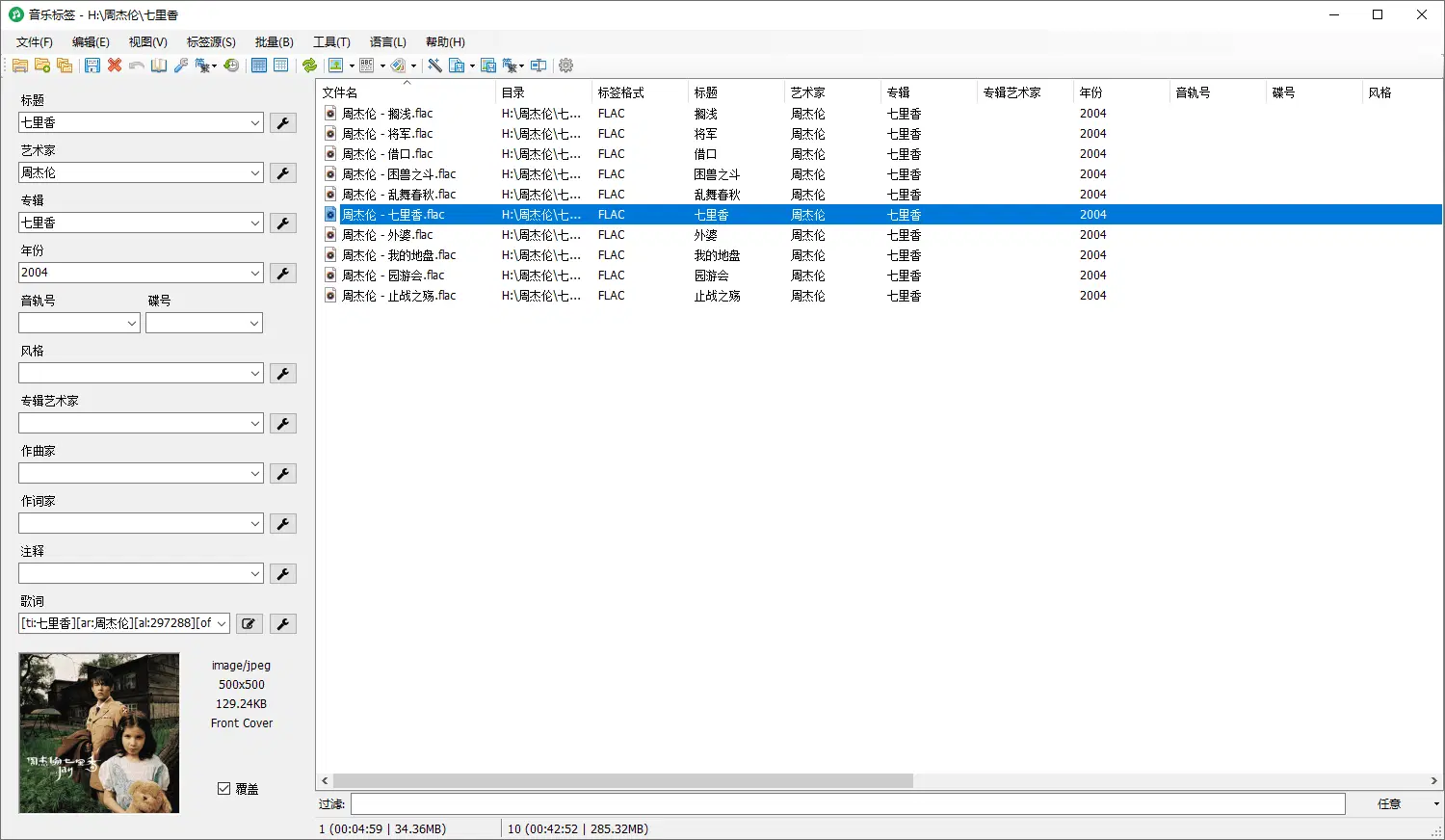Click the gray undo arrow icon

(137, 66)
